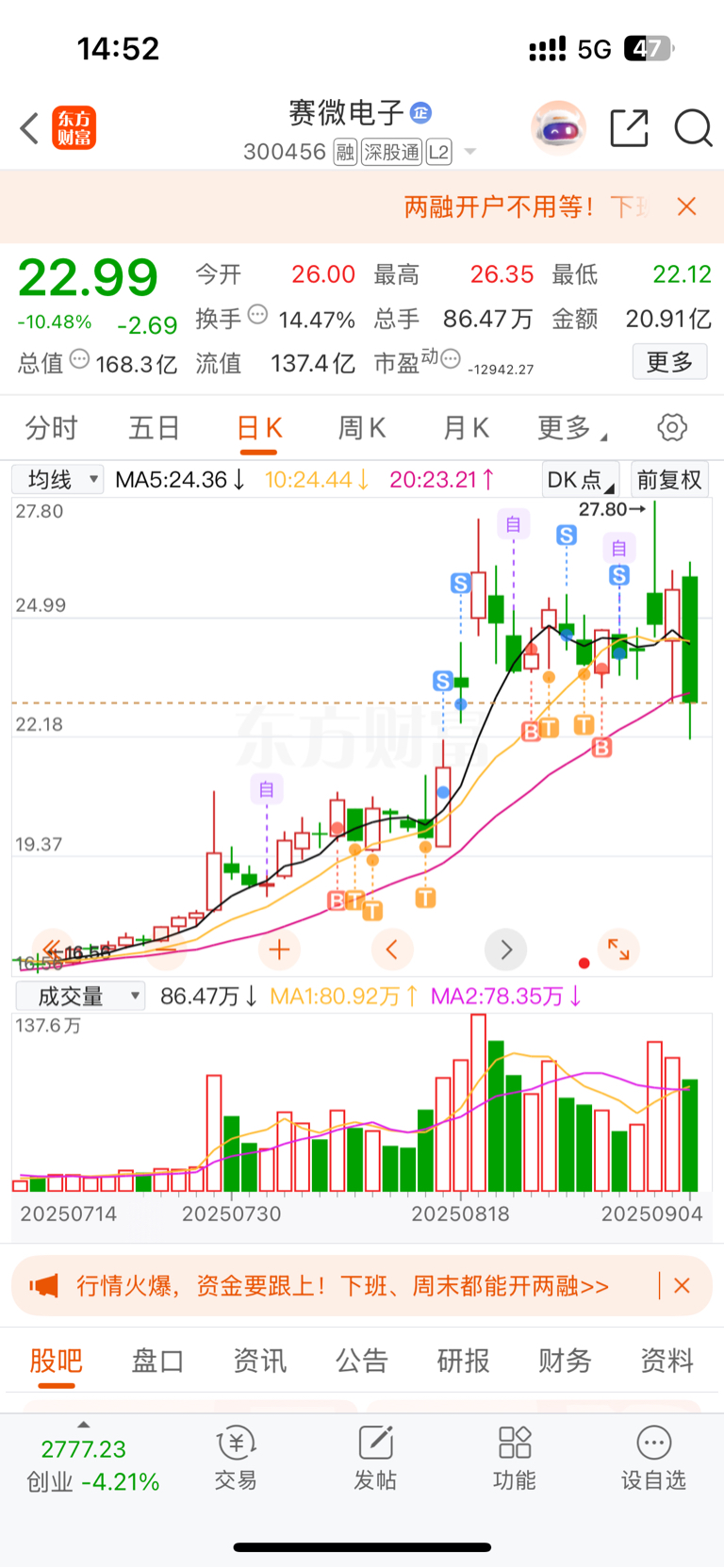The image size is (724, 1568).
Task: Expand the 更多 period dropdown
Action: pyautogui.click(x=571, y=428)
